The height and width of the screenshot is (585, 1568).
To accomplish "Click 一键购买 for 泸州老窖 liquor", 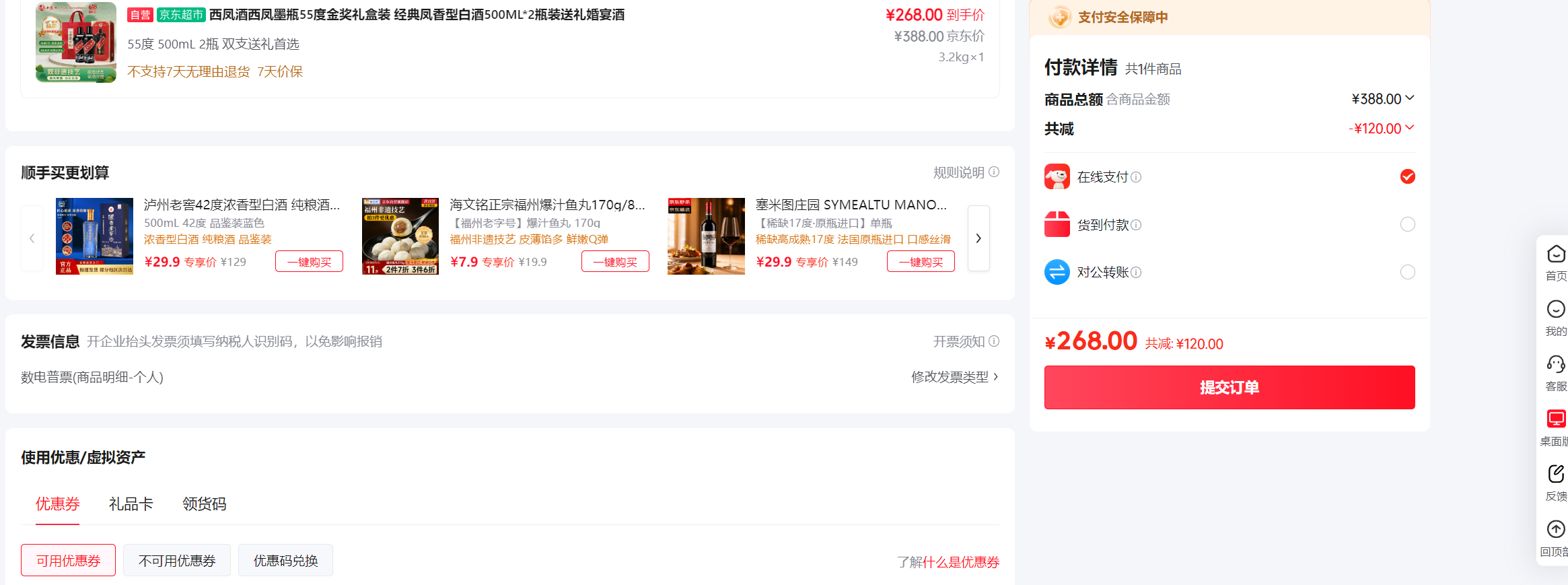I will (x=310, y=261).
